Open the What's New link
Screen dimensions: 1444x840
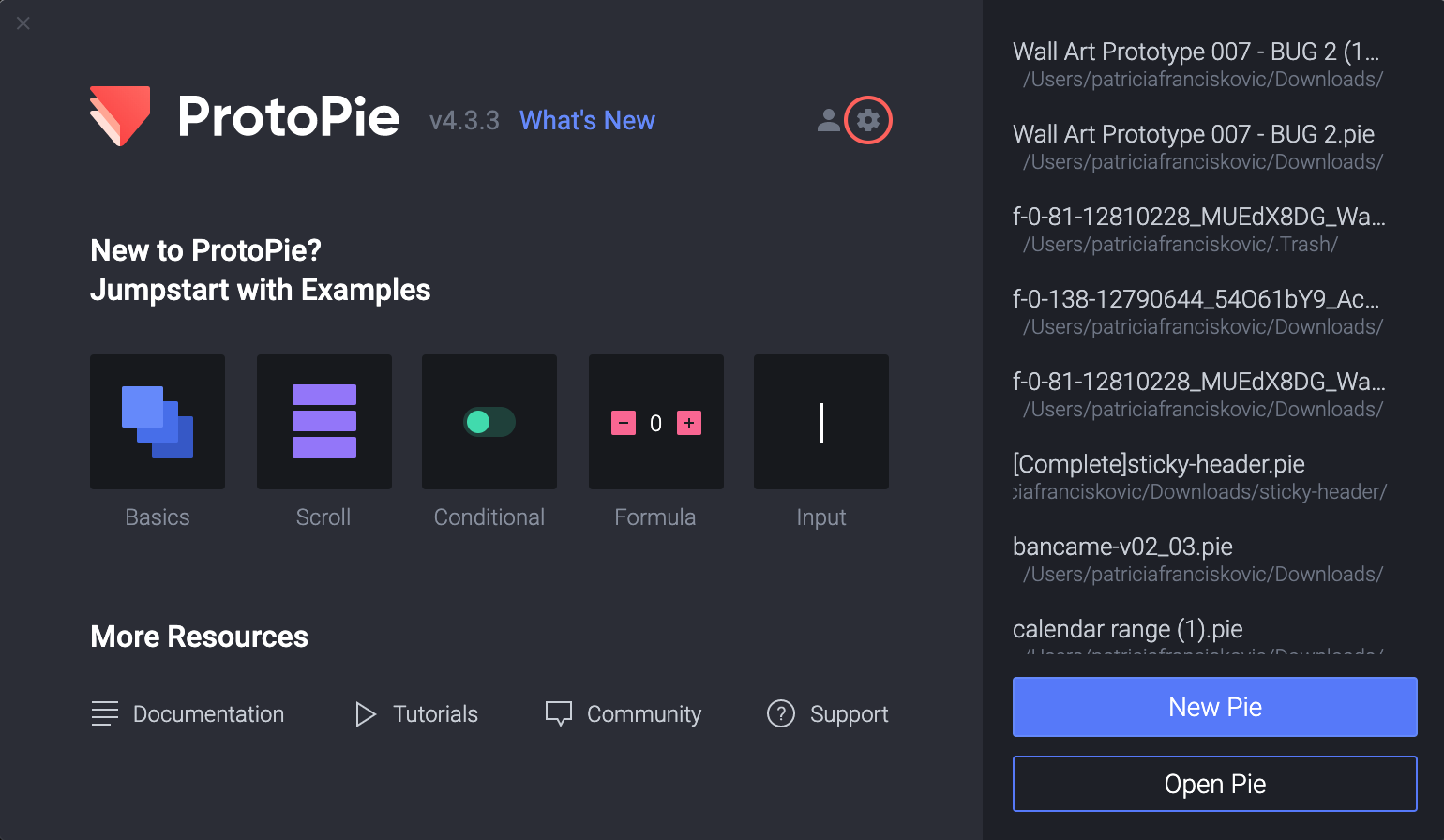587,120
